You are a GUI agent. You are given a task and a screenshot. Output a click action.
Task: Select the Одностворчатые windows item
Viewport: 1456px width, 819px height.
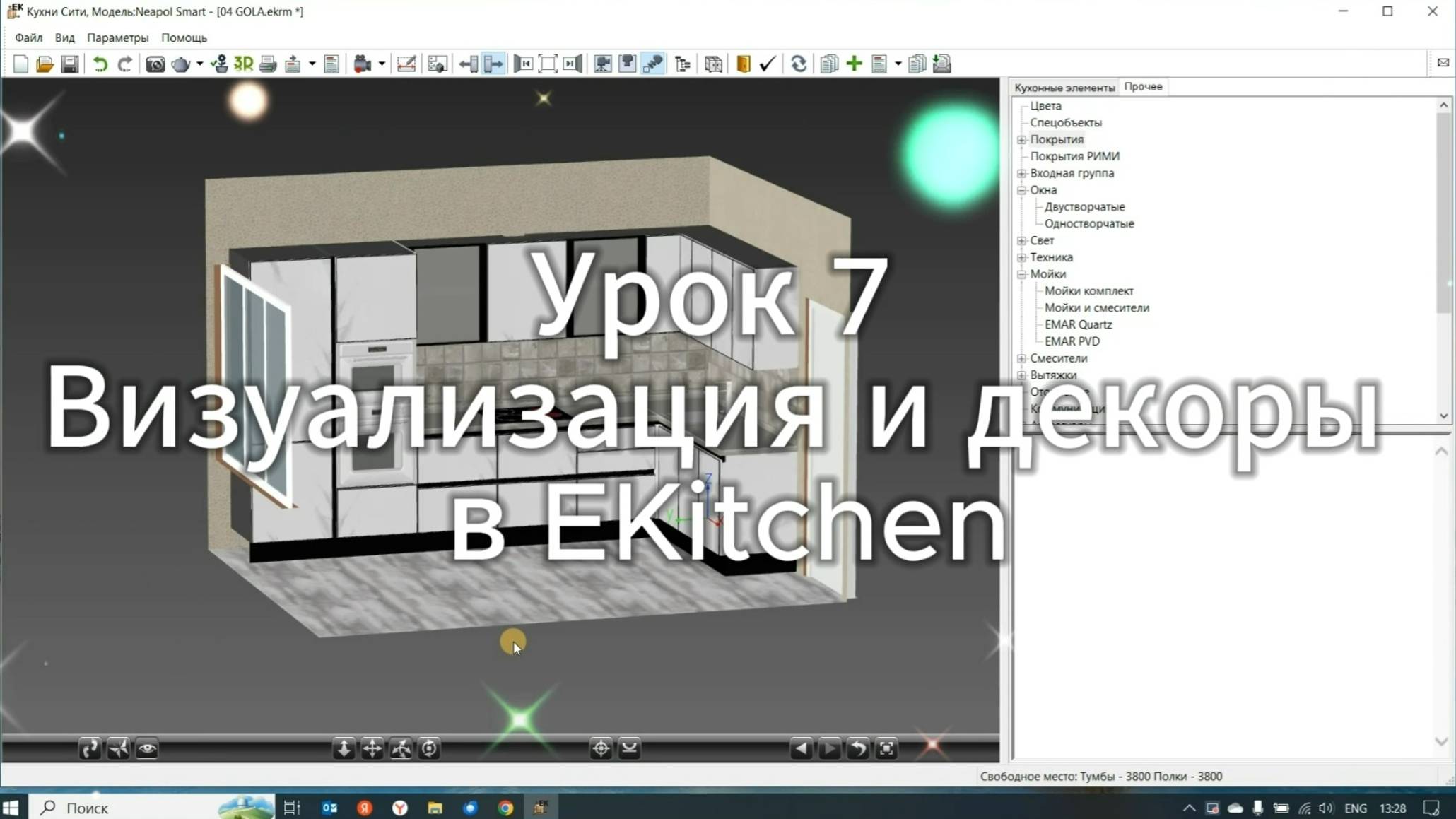tap(1089, 224)
